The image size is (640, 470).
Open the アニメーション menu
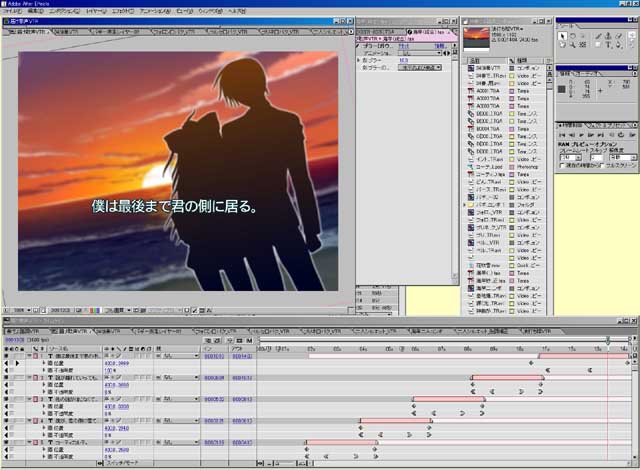point(155,11)
